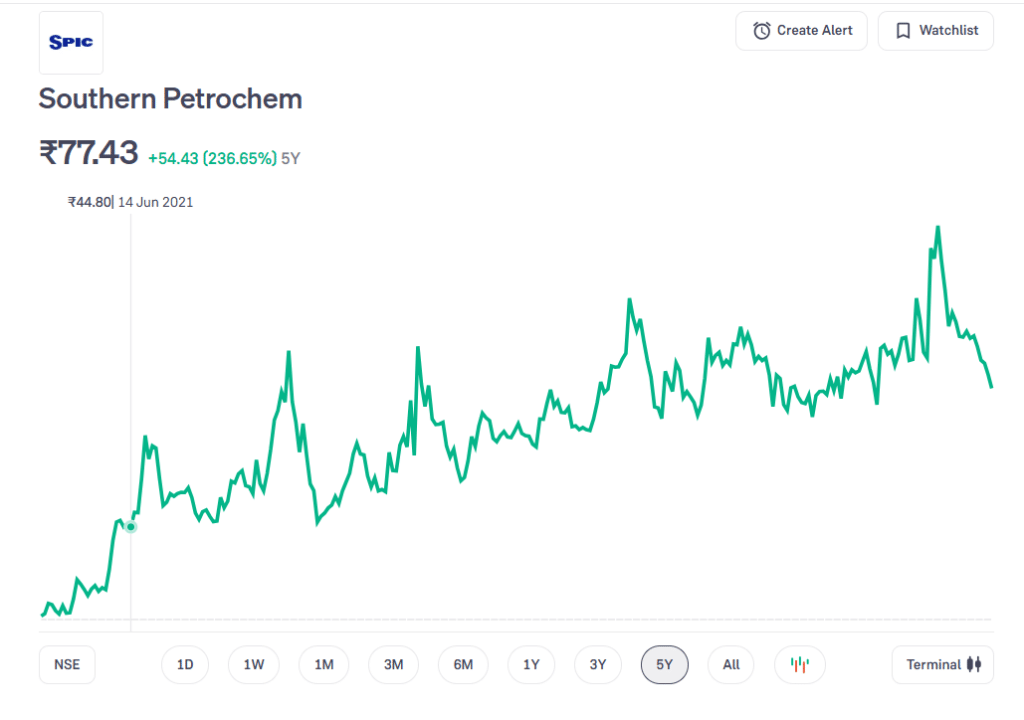Click the 14 Jun 2021 chart data point
The image size is (1024, 720).
pyautogui.click(x=131, y=526)
